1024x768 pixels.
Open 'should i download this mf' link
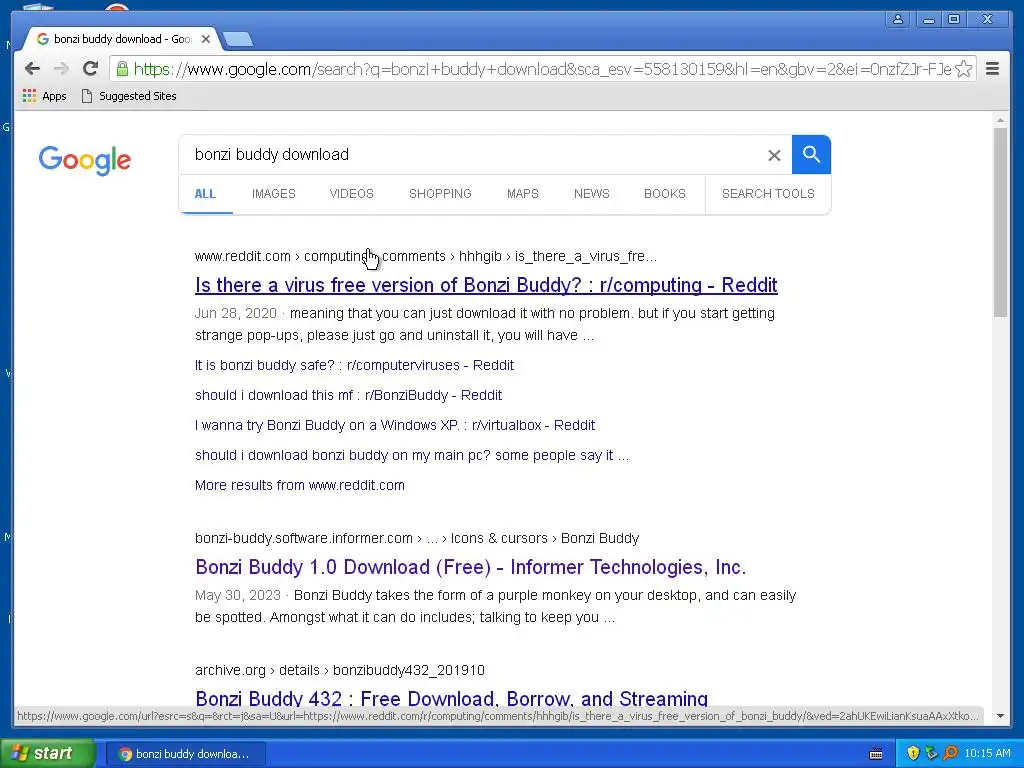point(348,395)
